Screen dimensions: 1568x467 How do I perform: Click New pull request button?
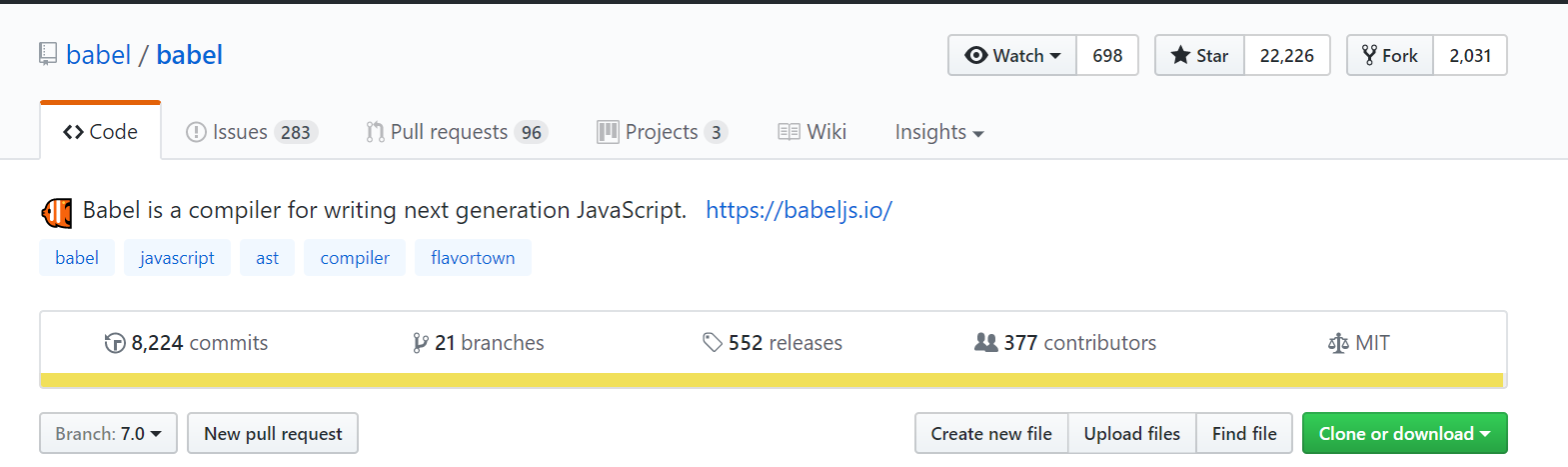(273, 433)
